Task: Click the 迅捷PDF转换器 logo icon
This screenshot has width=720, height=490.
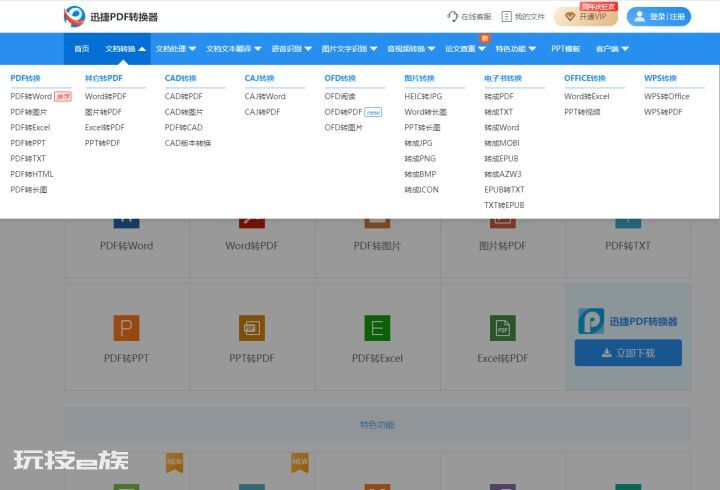Action: tap(74, 17)
